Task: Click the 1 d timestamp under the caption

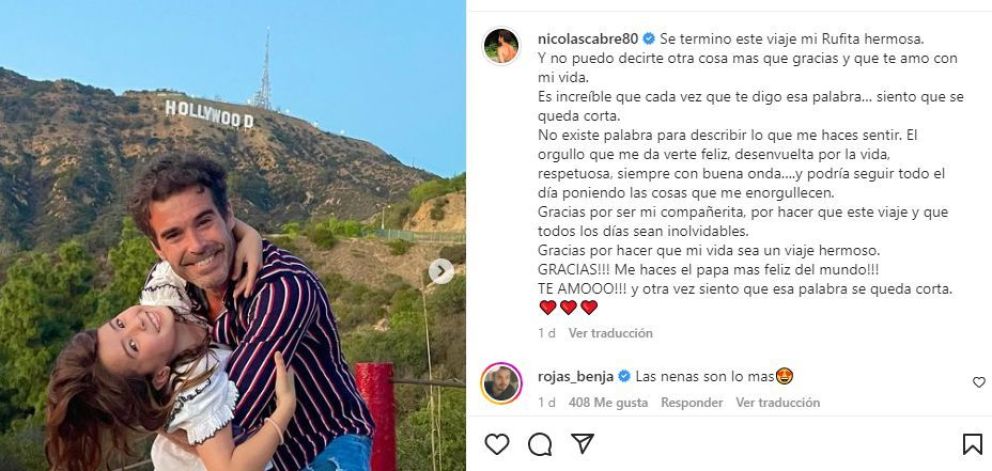Action: click(547, 333)
